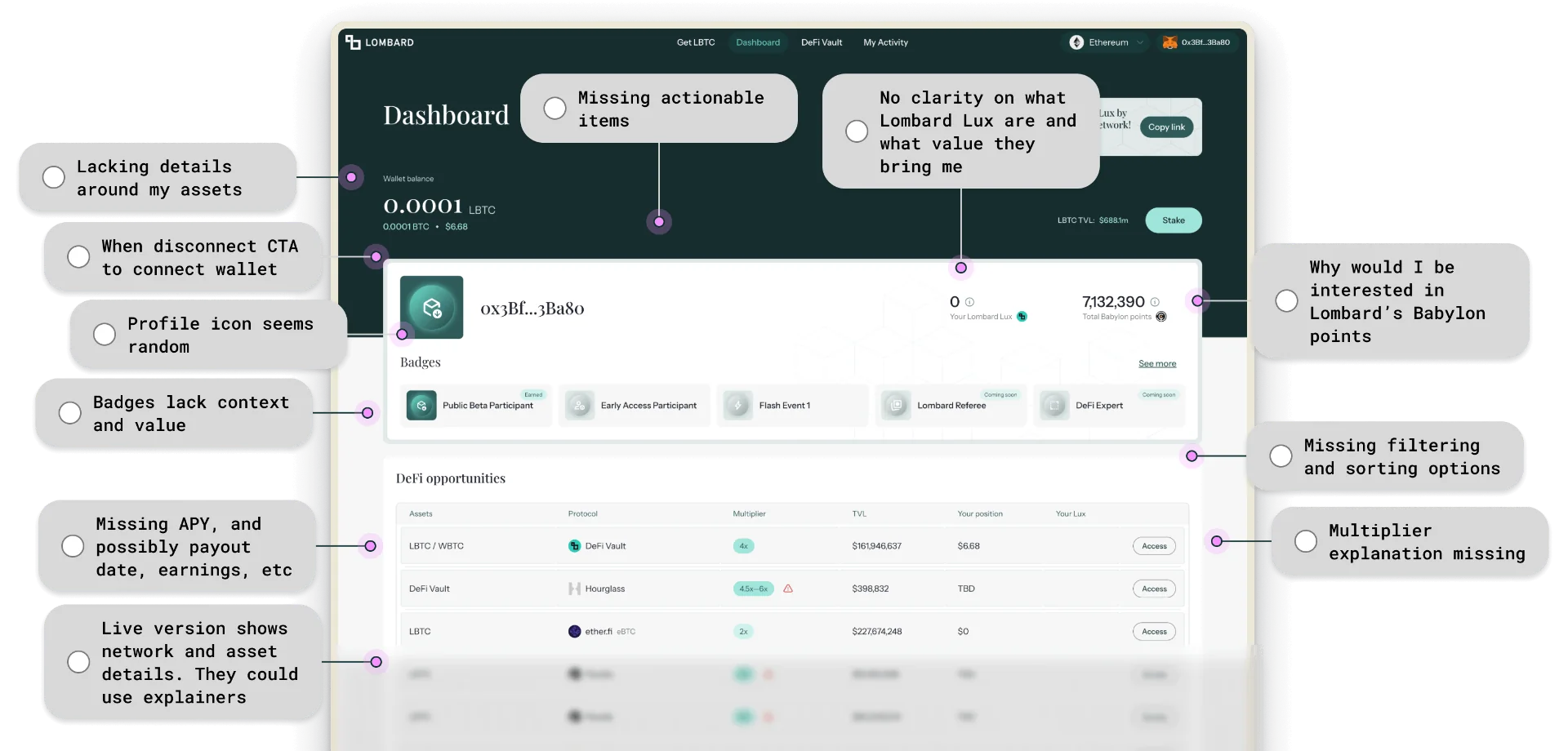Click the LBTC TVL $688.1m text
This screenshot has height=751, width=1568.
(x=1093, y=220)
